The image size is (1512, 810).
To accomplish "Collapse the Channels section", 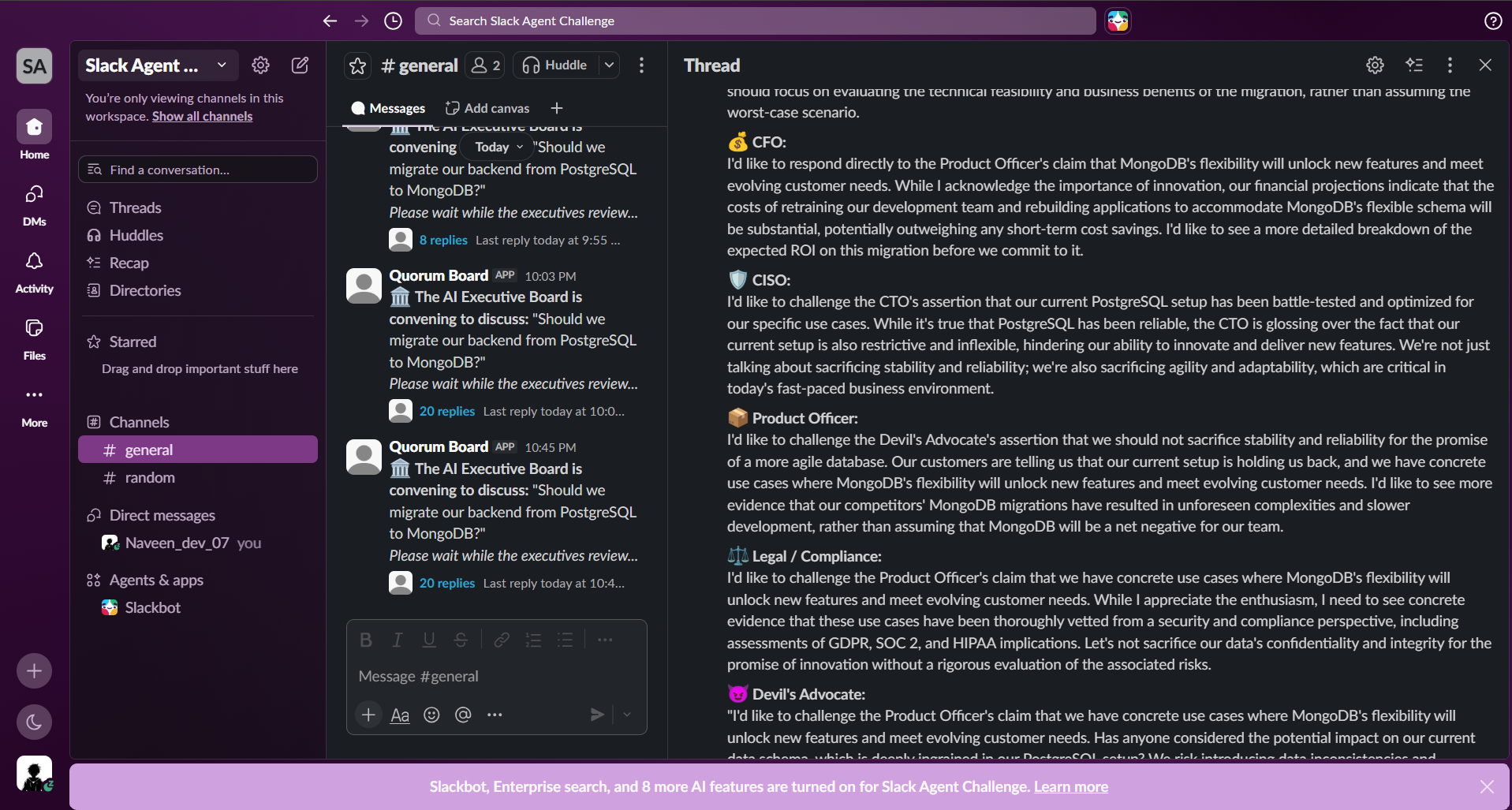I will 139,422.
